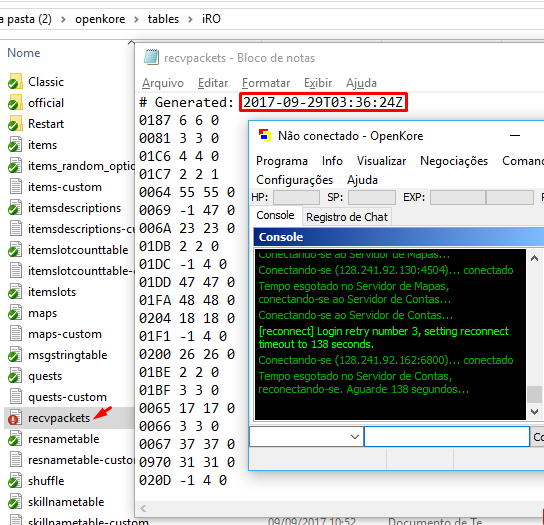Screen dimensions: 544x525
Task: Open OpenKore's Ajuda menu
Action: click(362, 180)
